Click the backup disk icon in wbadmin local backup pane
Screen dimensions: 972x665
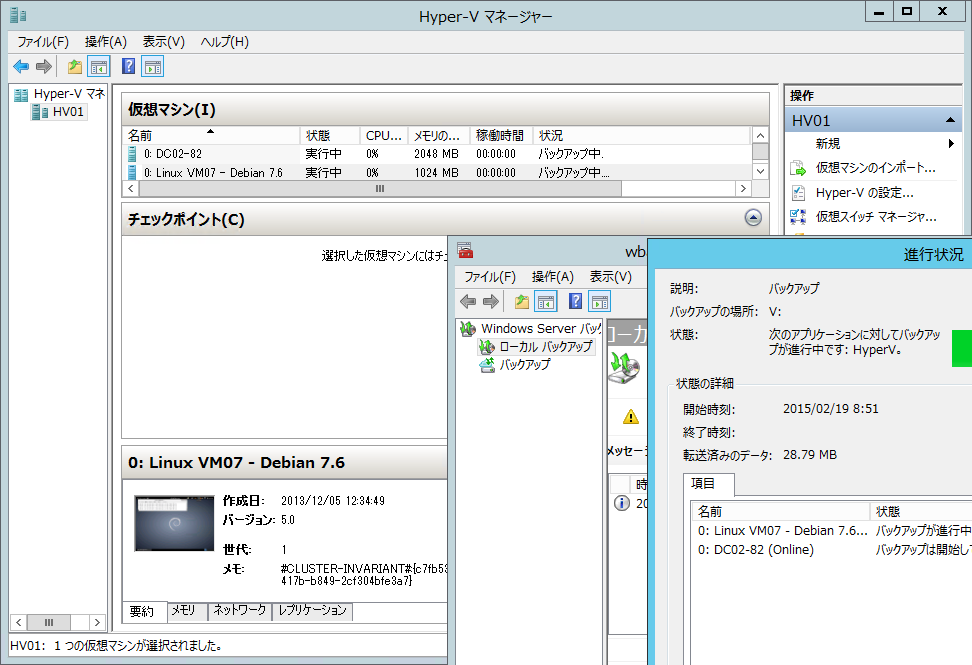click(x=624, y=368)
